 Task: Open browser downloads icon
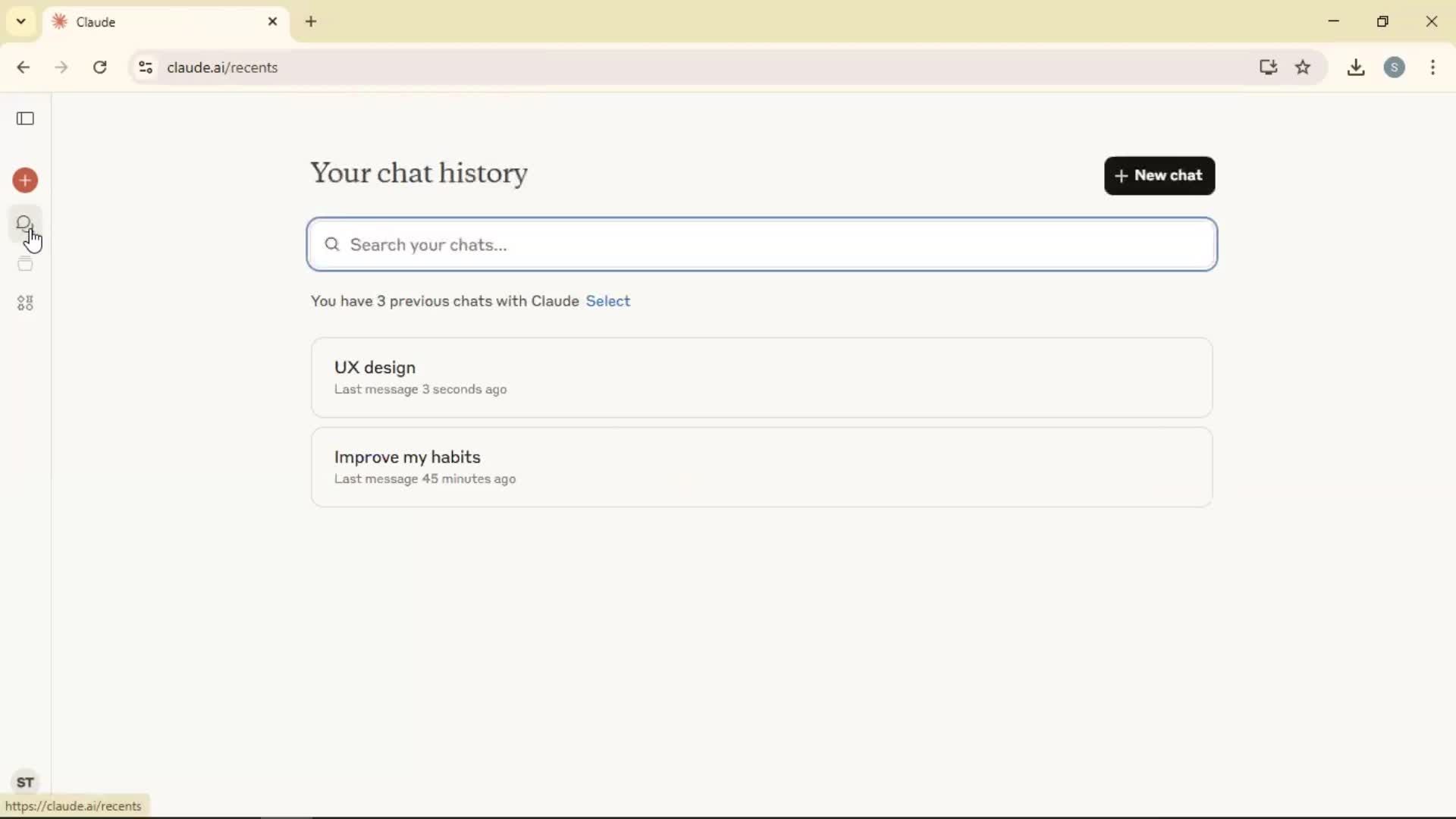(x=1356, y=67)
